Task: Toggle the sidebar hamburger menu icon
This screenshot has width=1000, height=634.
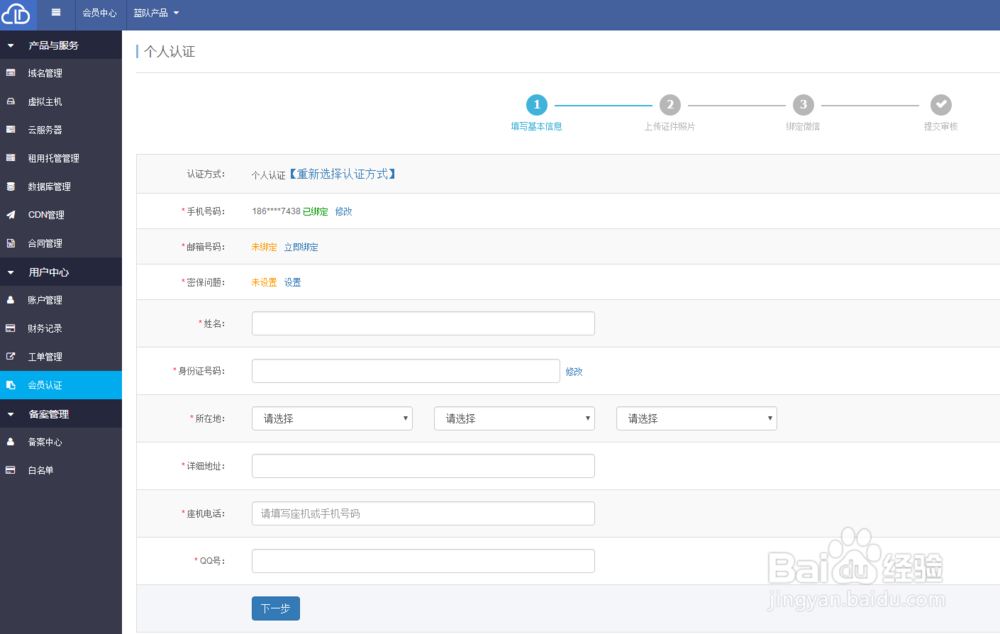Action: (x=56, y=12)
